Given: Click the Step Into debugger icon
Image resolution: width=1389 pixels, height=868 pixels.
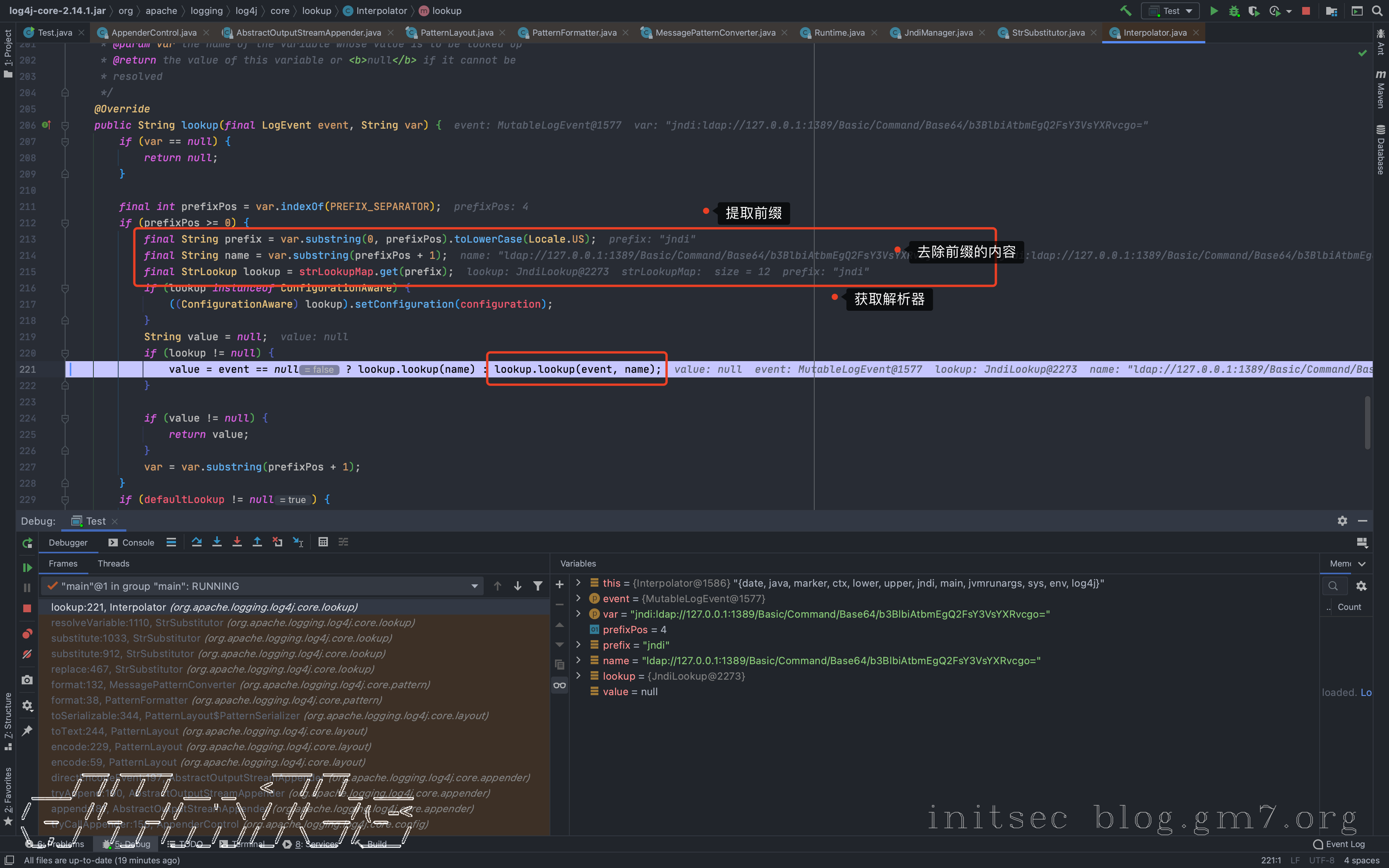Looking at the screenshot, I should [217, 542].
